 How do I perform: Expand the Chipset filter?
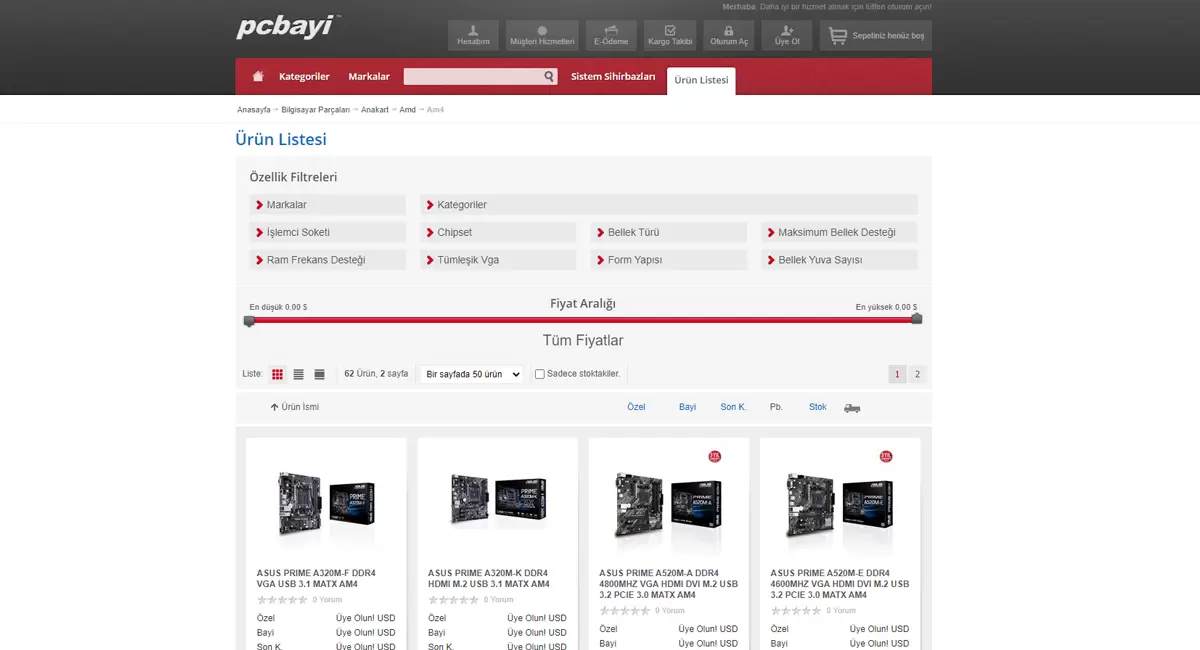498,232
